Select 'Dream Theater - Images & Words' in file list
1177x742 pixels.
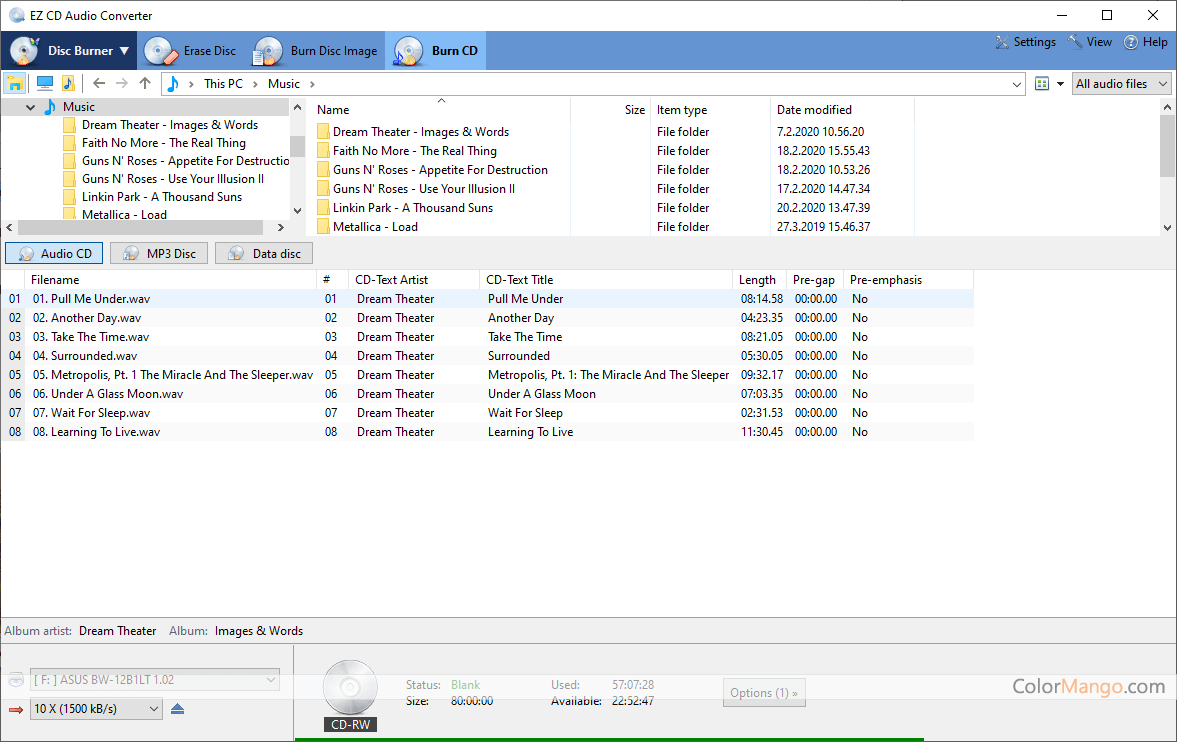point(420,131)
